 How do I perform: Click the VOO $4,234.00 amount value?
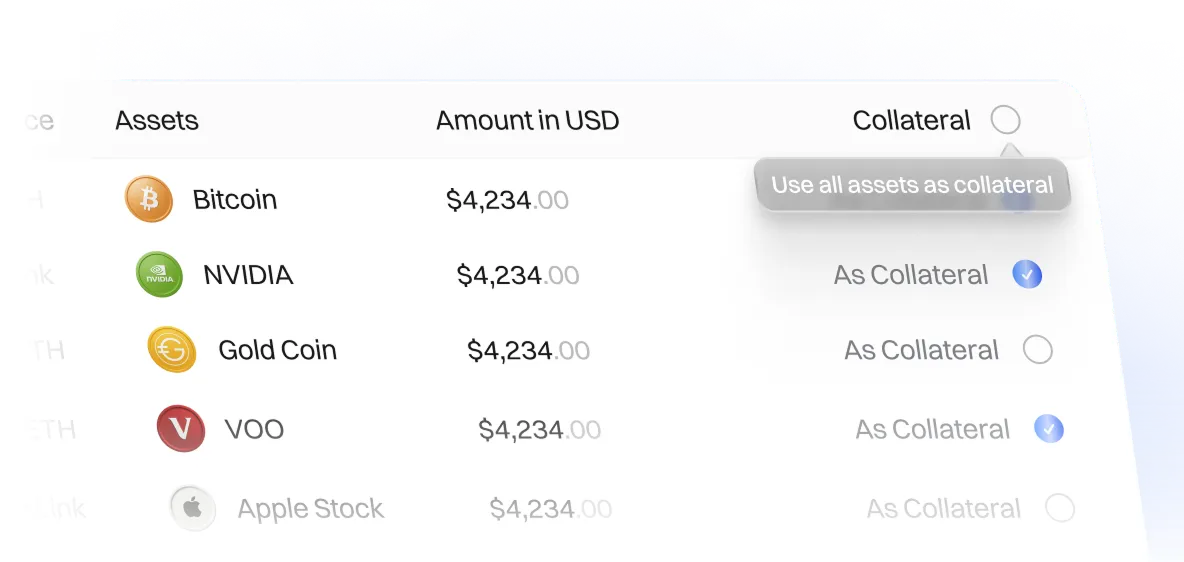[x=539, y=430]
